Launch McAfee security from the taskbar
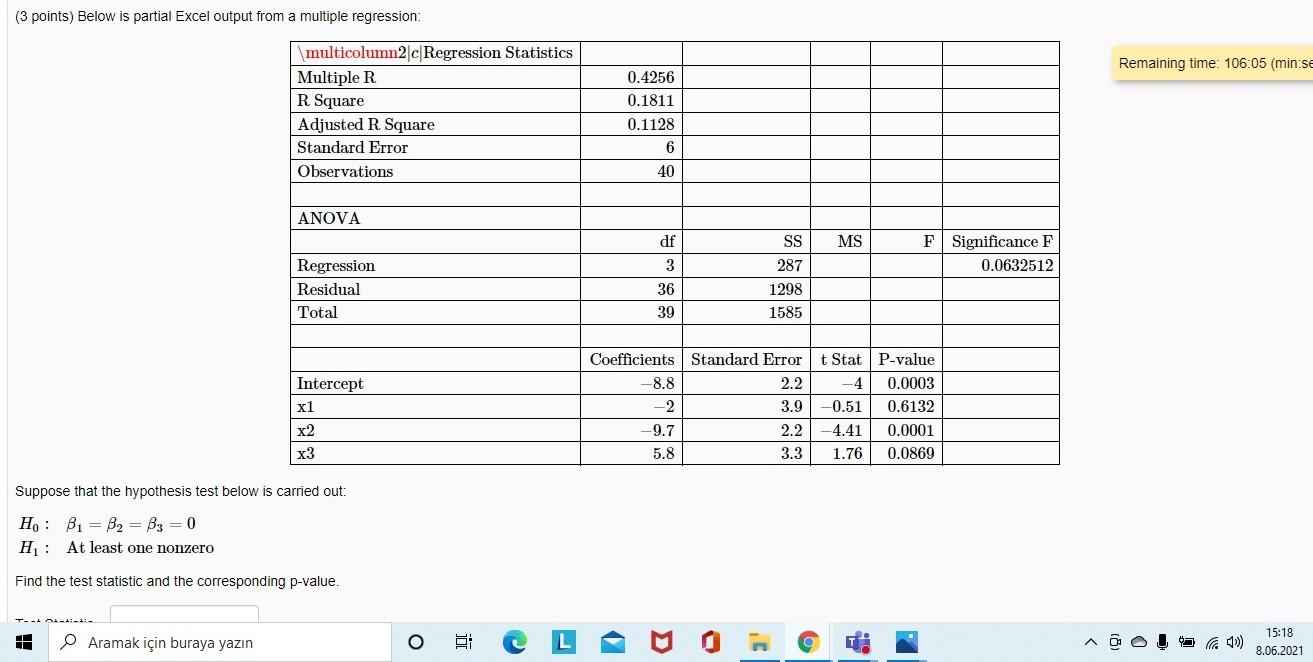The width and height of the screenshot is (1313, 662). pos(661,643)
